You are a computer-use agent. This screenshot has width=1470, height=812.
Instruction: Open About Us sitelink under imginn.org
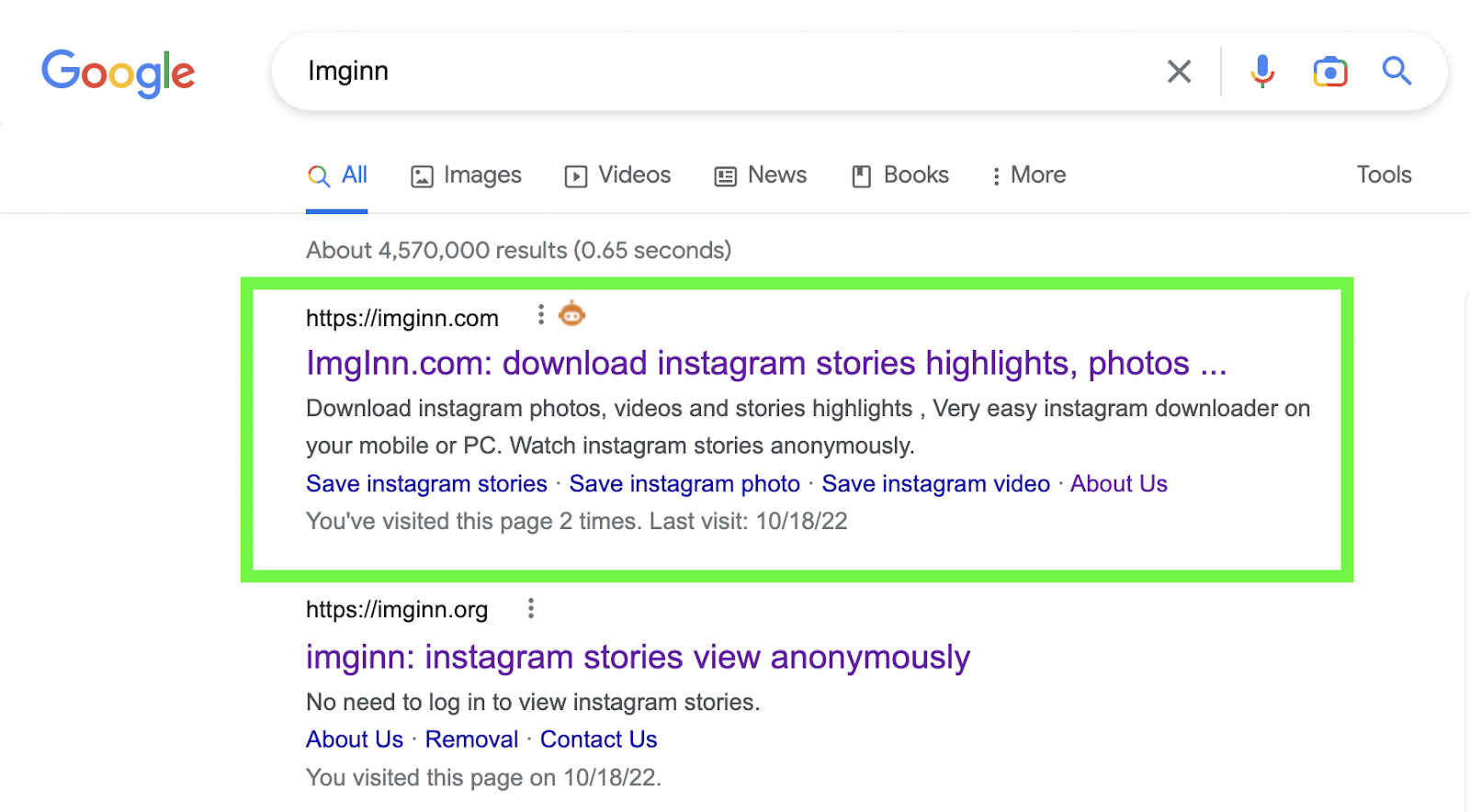355,739
